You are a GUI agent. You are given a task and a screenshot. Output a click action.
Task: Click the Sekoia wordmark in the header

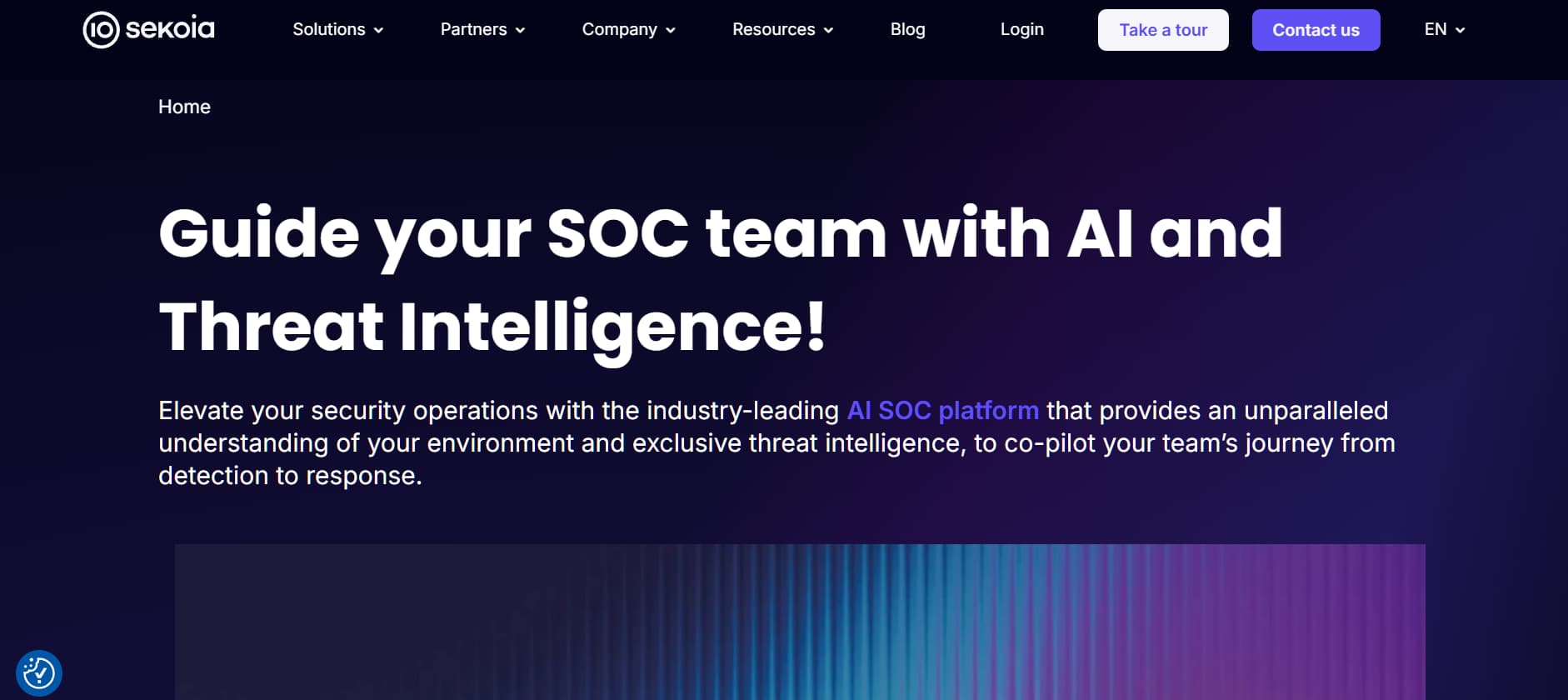coord(171,28)
